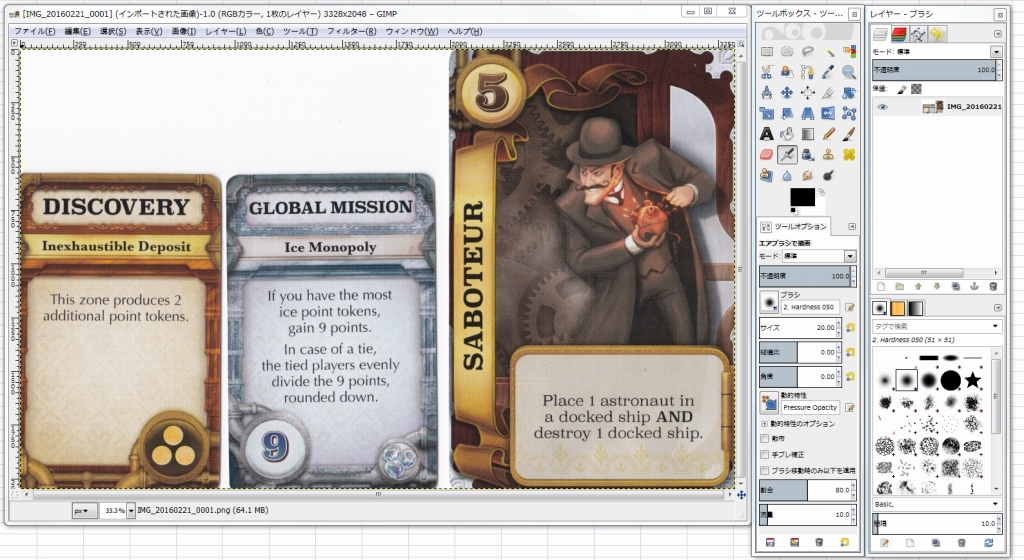The image size is (1024, 560).
Task: Select the Color Picker eyedropper tool
Action: click(x=828, y=72)
